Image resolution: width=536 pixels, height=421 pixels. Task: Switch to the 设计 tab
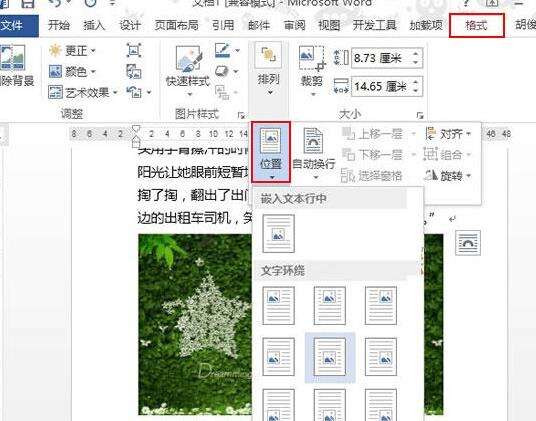[130, 25]
